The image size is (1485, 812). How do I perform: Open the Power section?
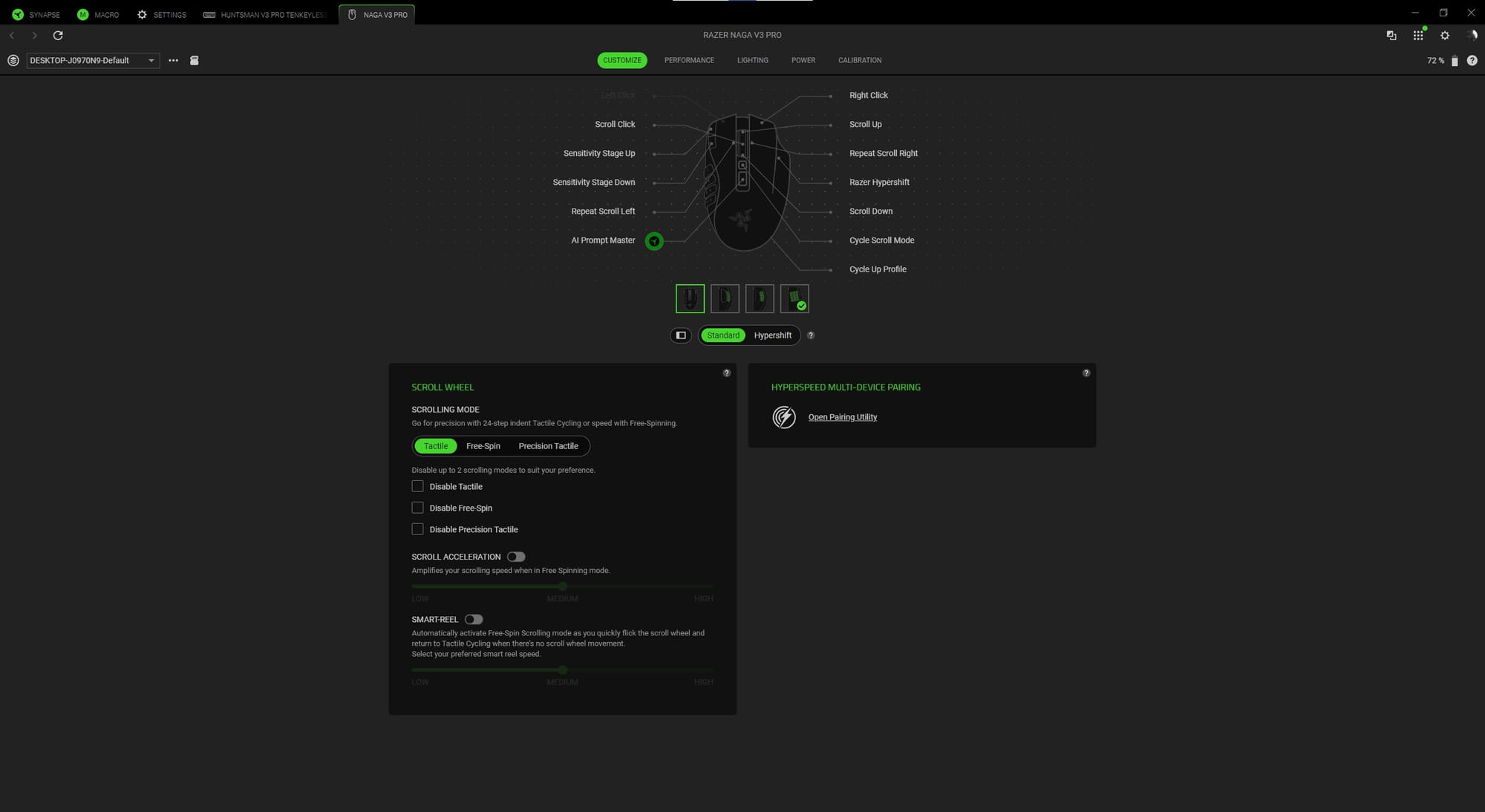click(x=803, y=60)
